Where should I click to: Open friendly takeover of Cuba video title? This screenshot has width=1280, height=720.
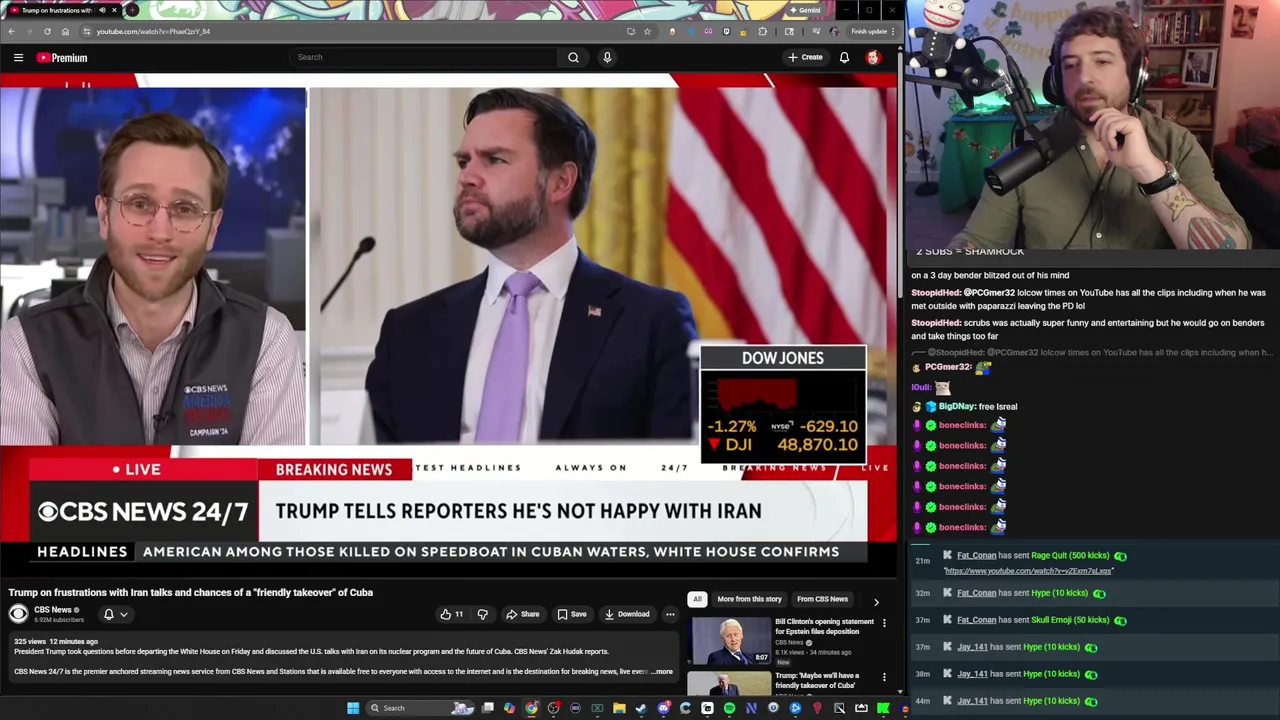pos(817,680)
